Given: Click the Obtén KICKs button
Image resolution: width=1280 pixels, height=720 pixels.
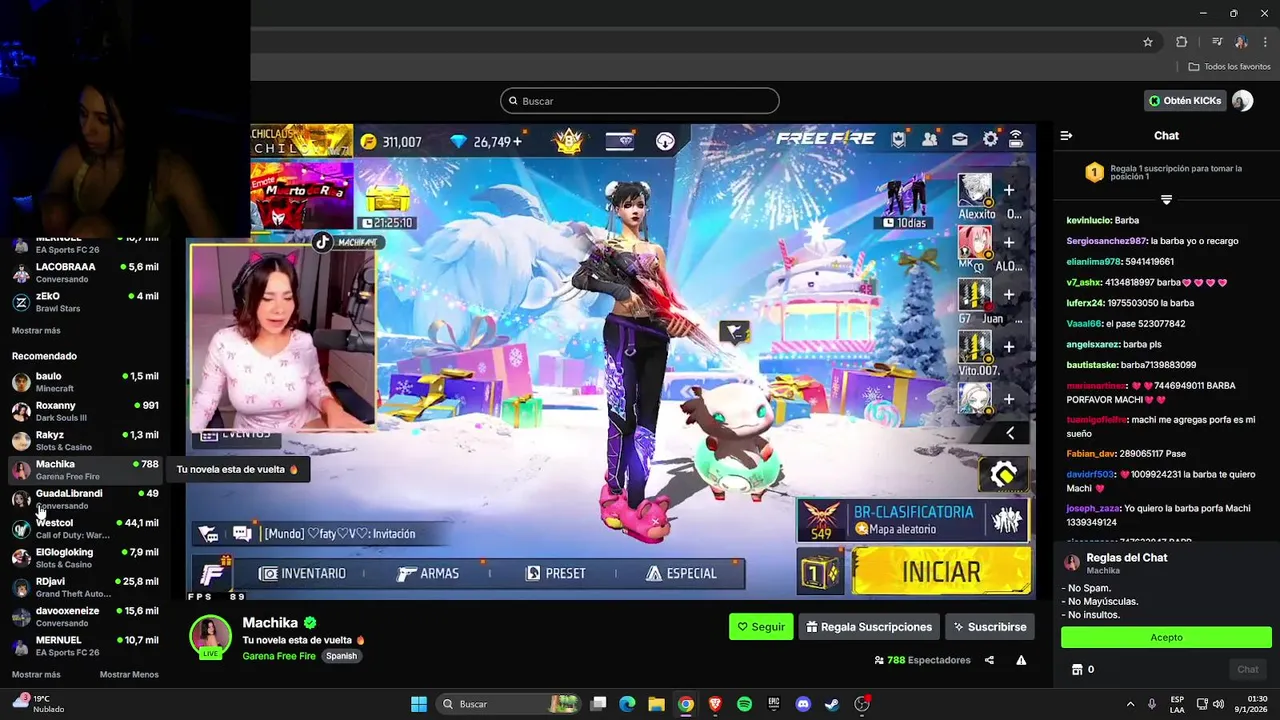Looking at the screenshot, I should pyautogui.click(x=1185, y=101).
